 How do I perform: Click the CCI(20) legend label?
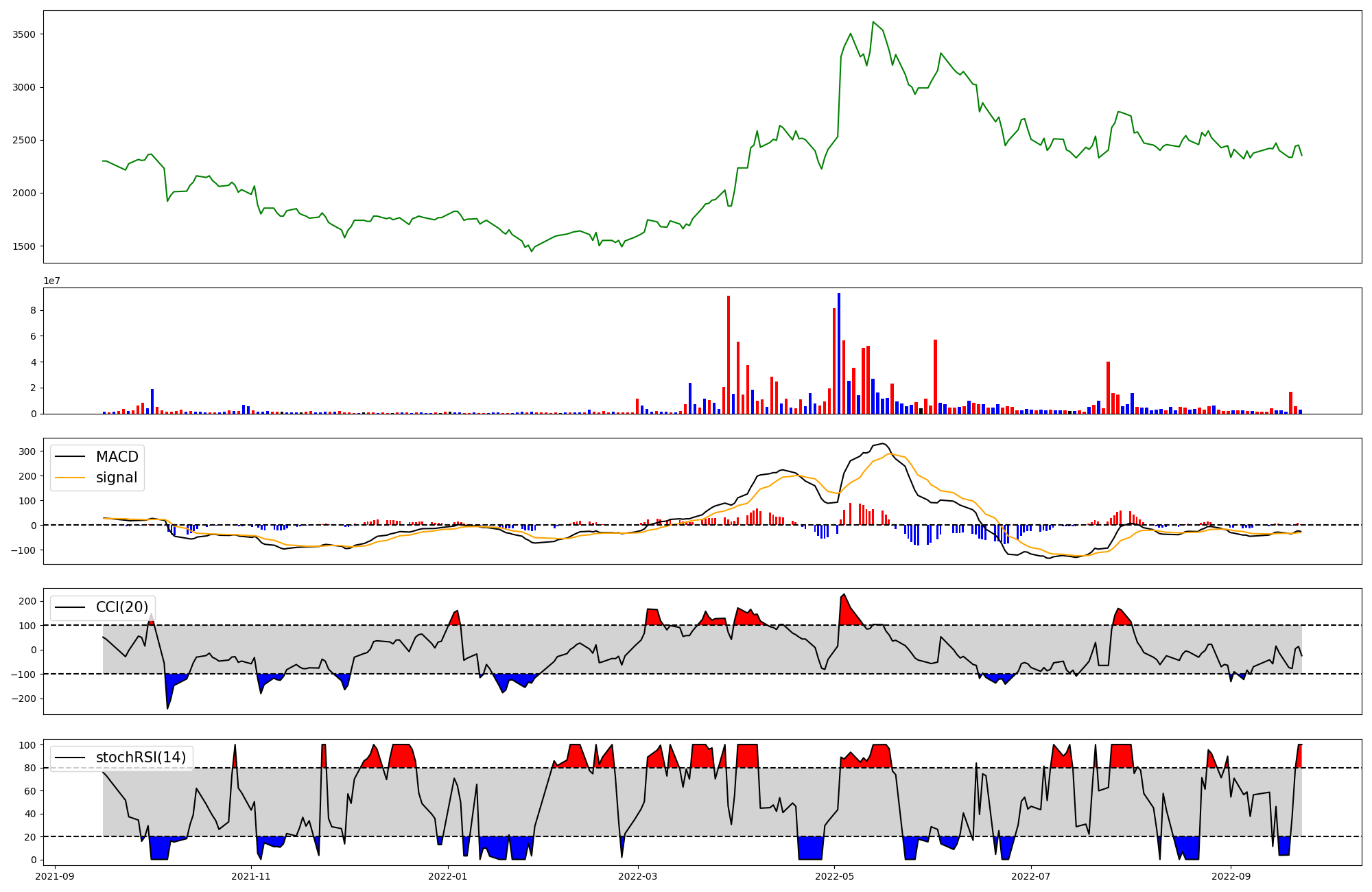coord(123,607)
